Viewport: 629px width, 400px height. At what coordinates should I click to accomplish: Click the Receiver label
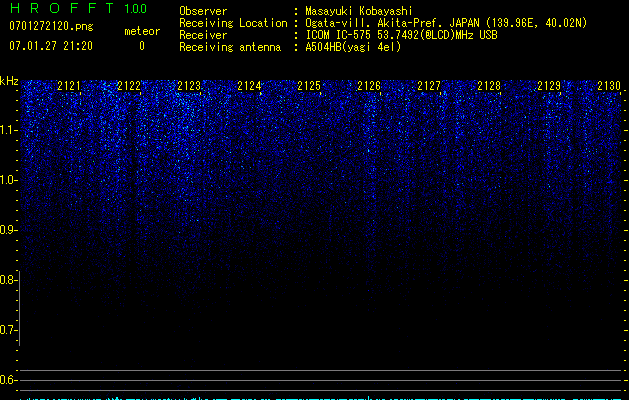[x=203, y=35]
